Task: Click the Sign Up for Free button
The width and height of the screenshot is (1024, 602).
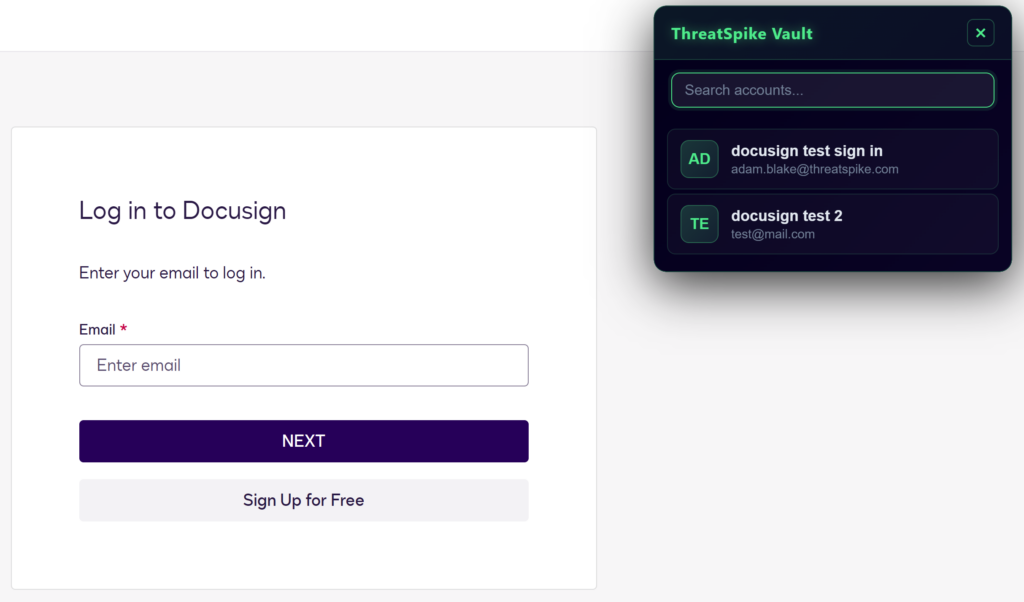Action: [303, 500]
